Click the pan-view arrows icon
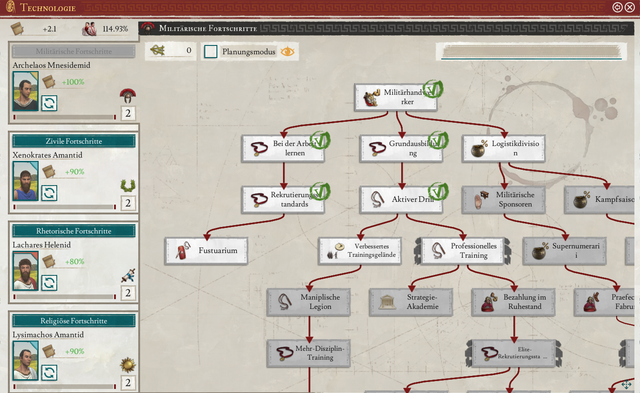The image size is (640, 393). tap(627, 384)
